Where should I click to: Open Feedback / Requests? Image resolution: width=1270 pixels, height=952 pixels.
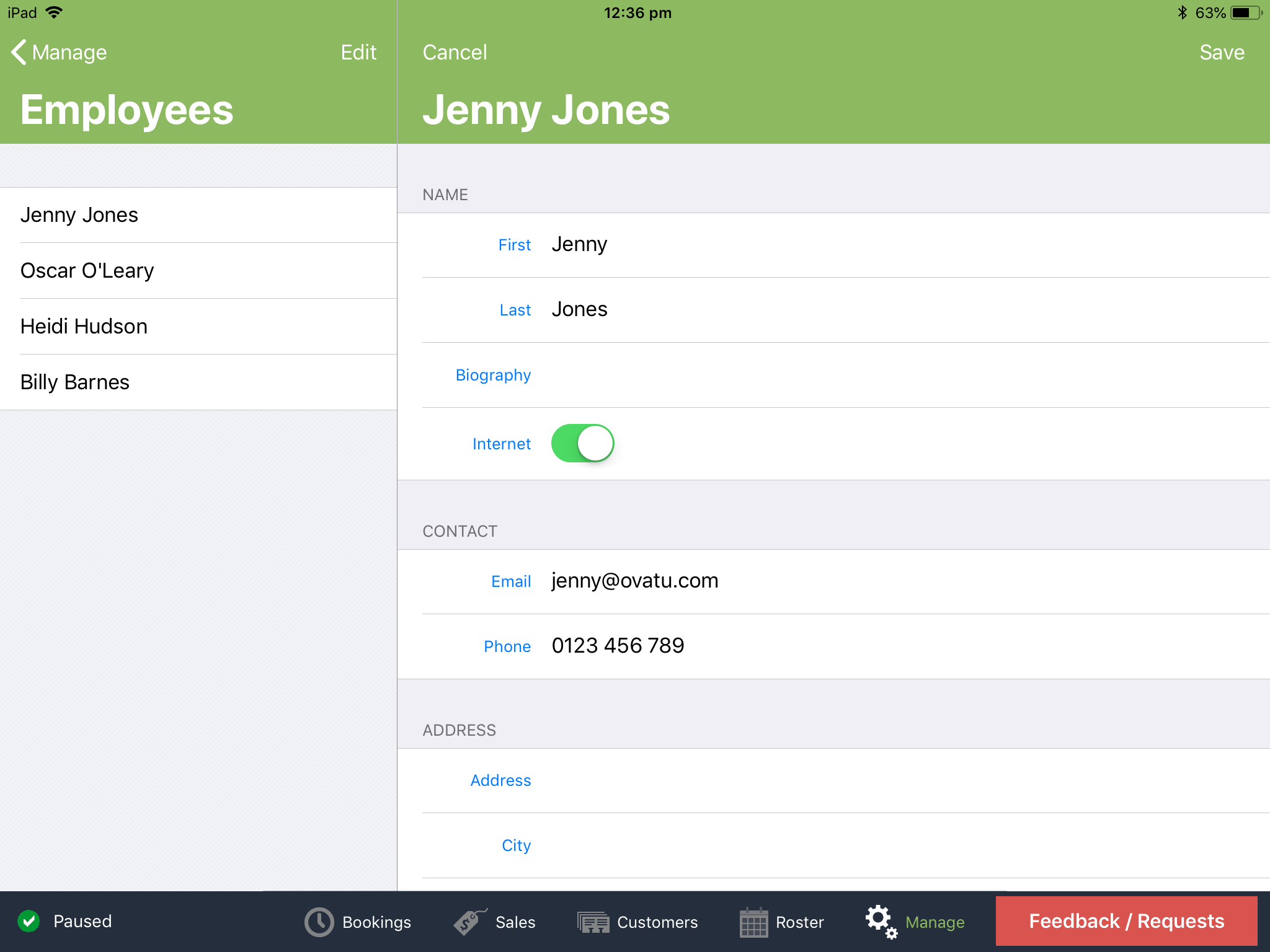(x=1126, y=921)
